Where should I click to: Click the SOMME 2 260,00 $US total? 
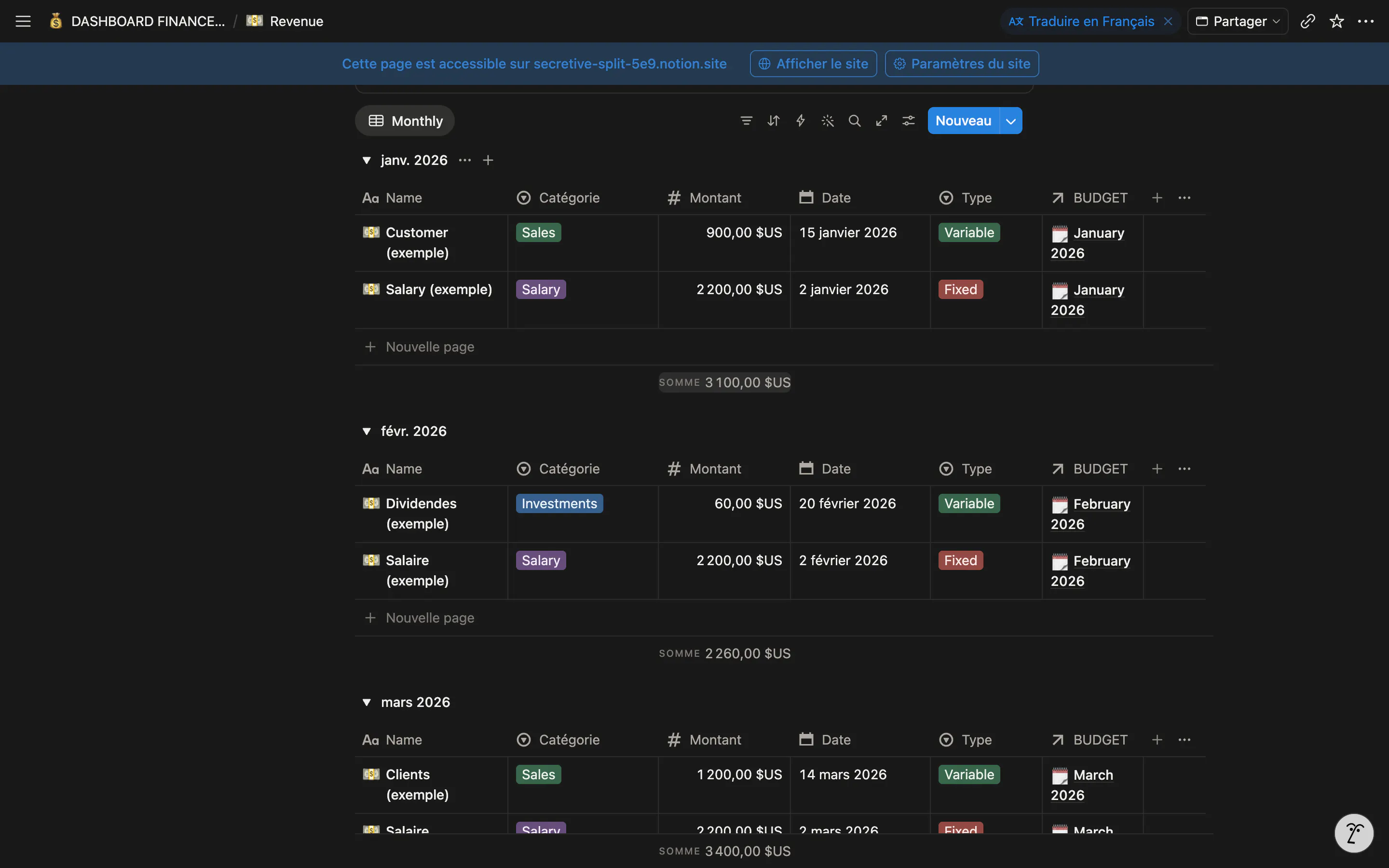point(724,653)
